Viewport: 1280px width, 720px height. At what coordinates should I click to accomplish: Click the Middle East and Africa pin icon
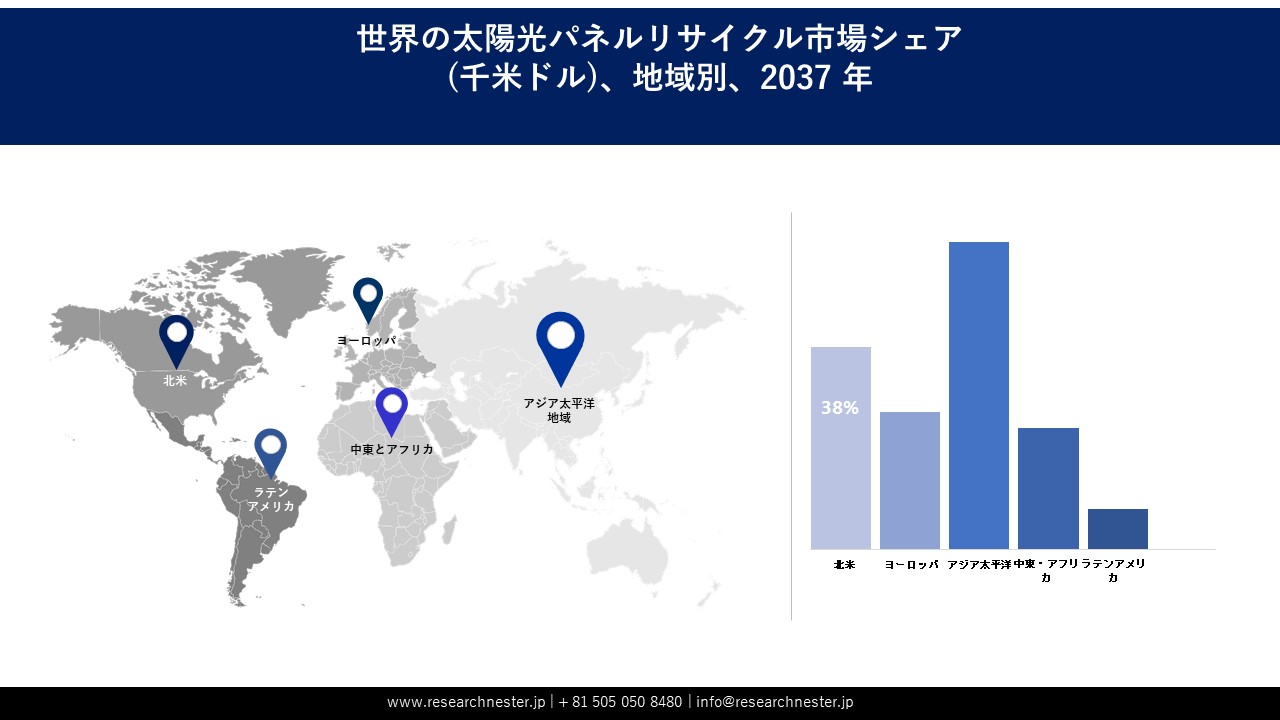(391, 411)
